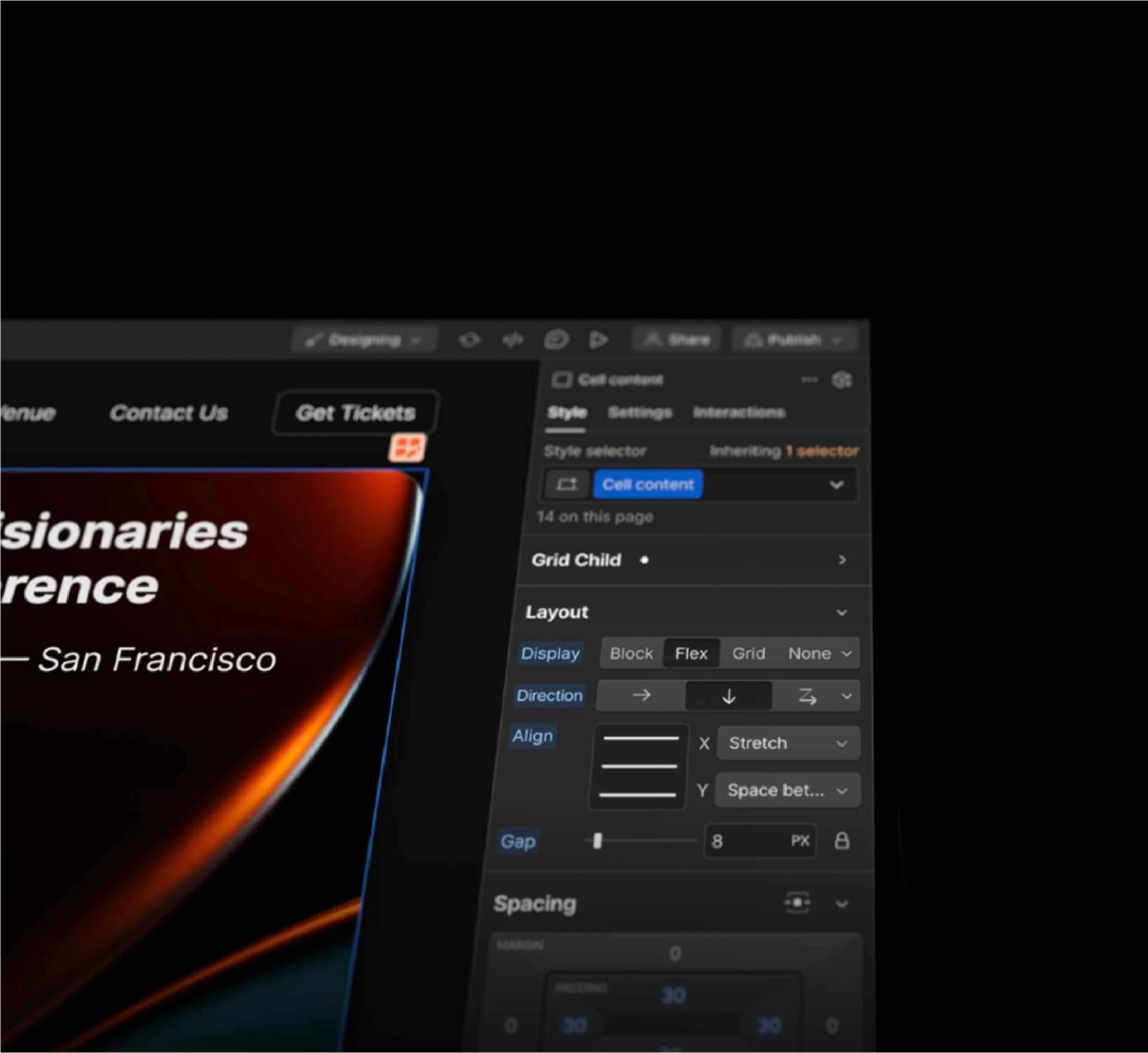Click the left padding value 30
The image size is (1148, 1053).
point(574,1026)
